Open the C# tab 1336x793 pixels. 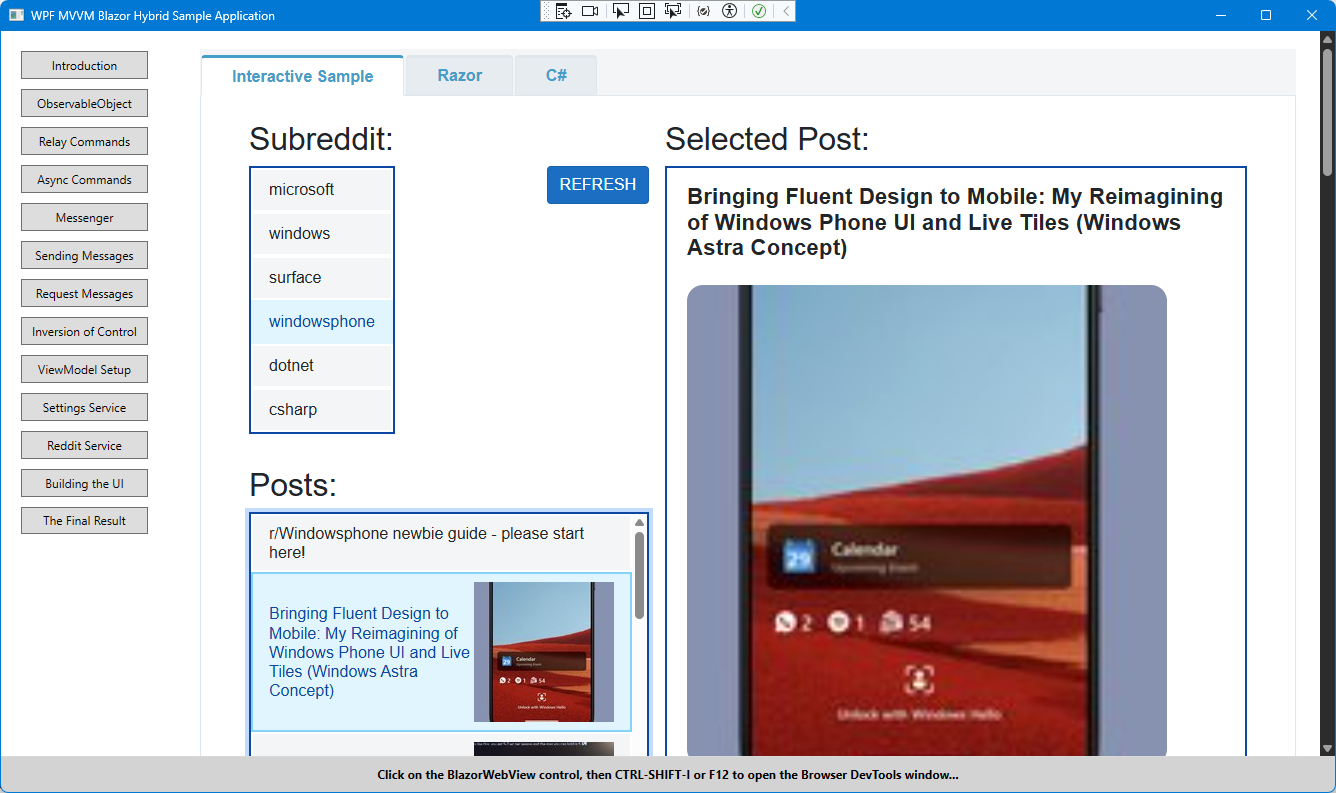[555, 74]
